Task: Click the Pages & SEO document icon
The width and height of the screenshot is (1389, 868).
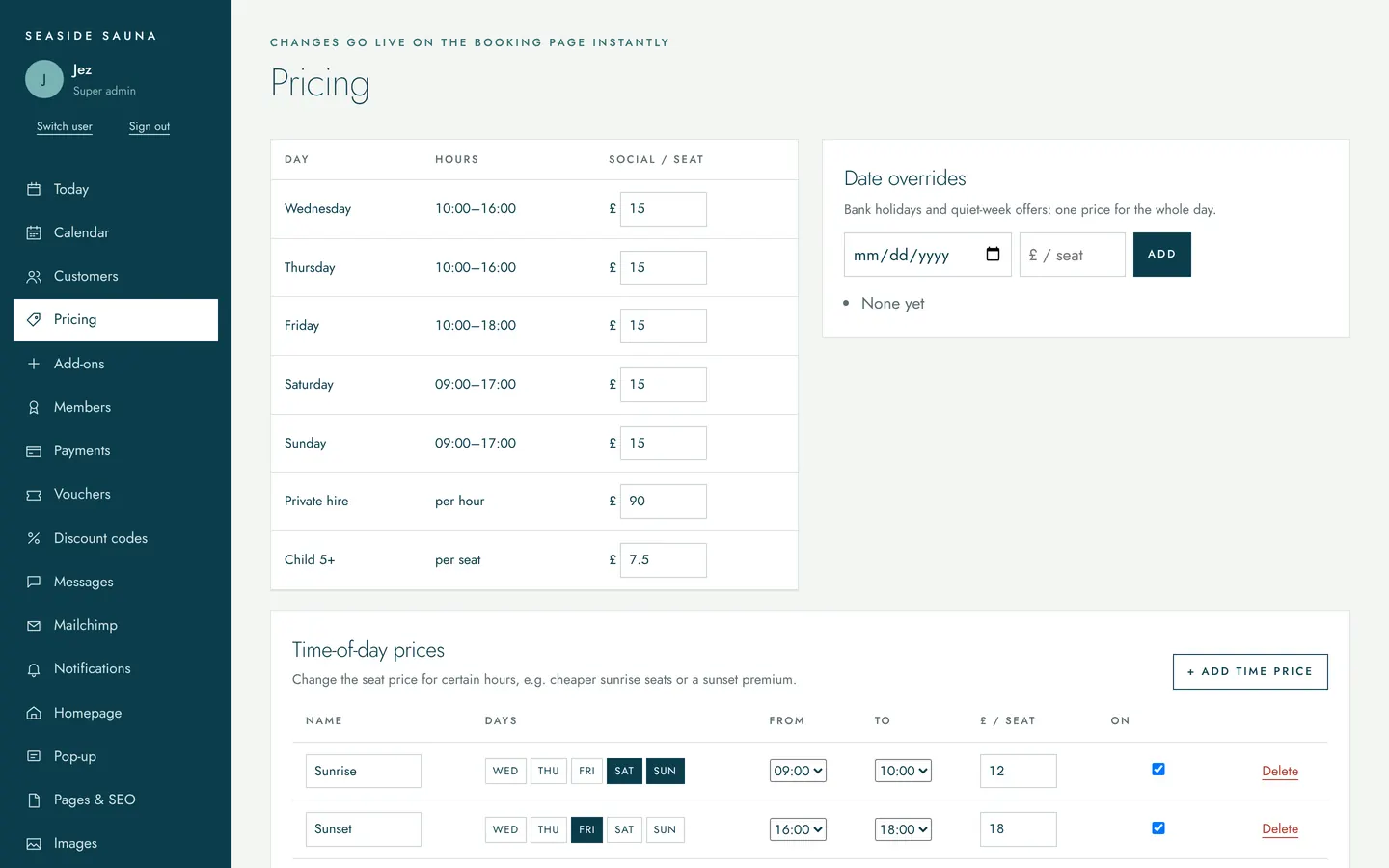Action: tap(34, 800)
